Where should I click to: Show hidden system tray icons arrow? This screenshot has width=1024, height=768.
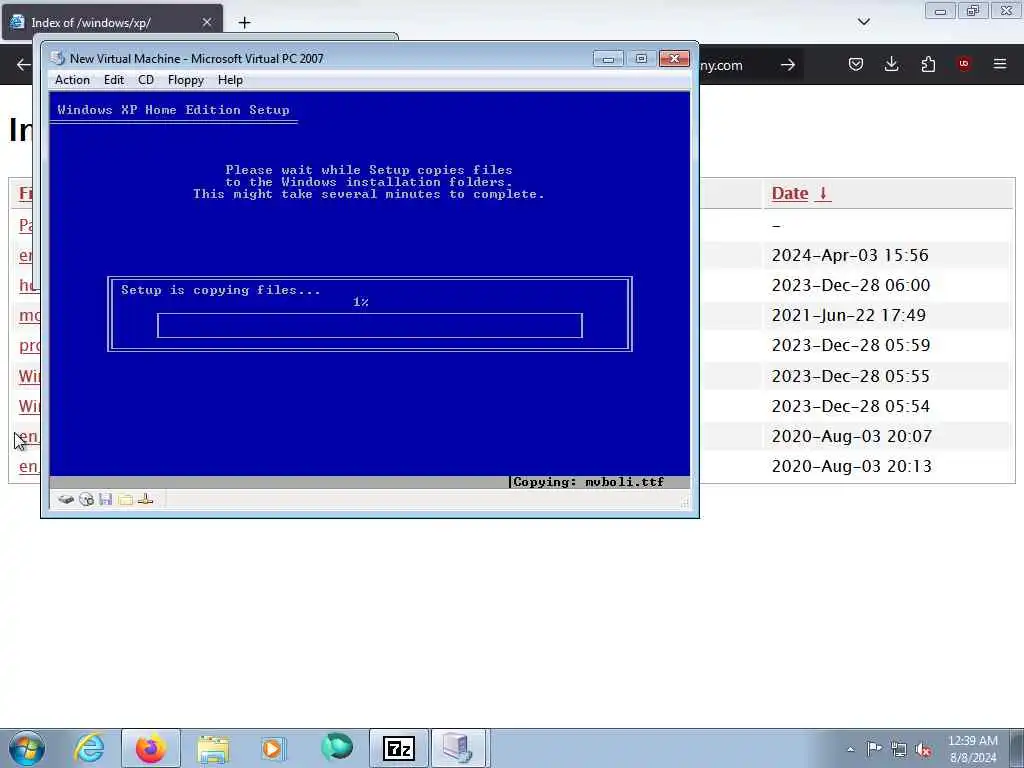850,749
